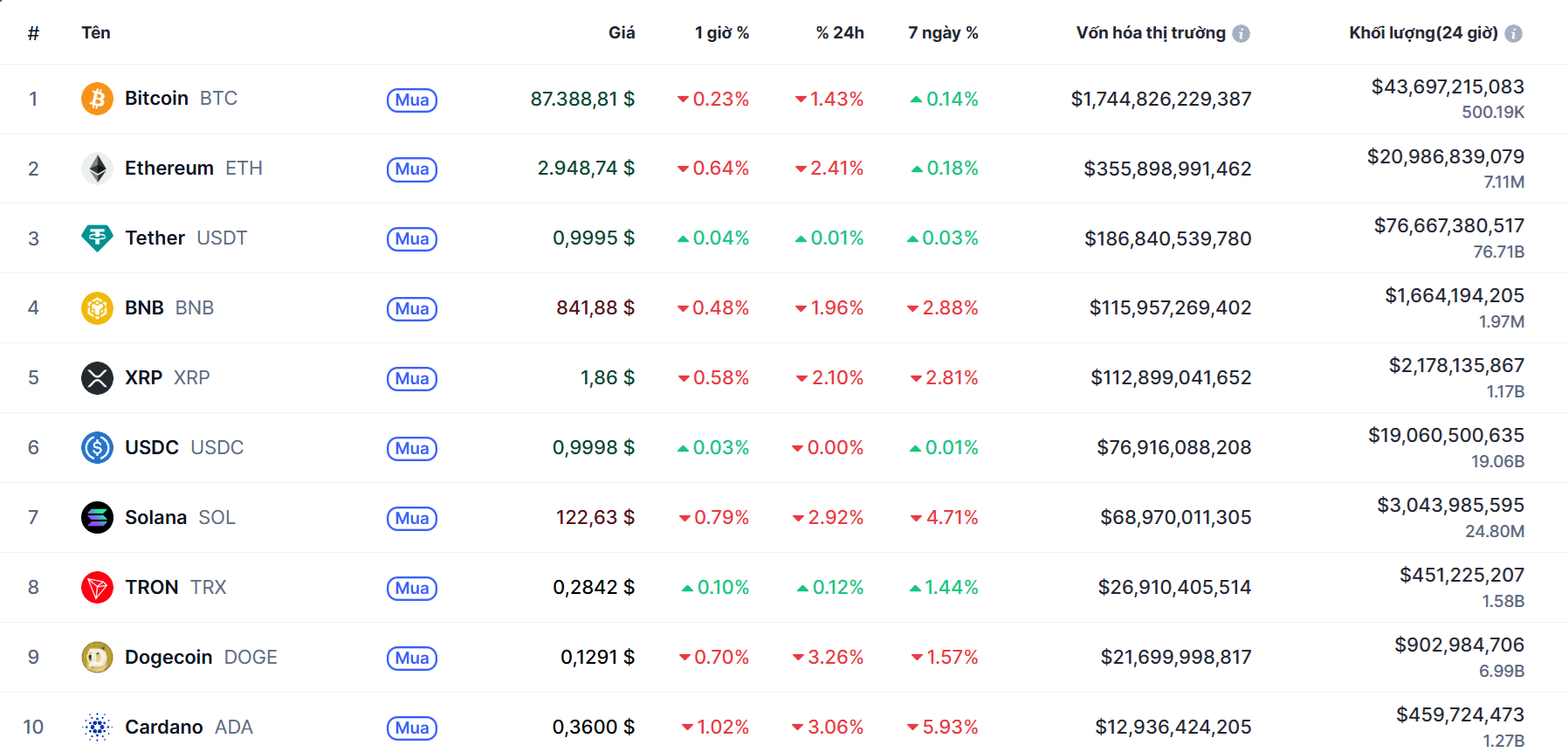Viewport: 1568px width, 752px height.
Task: Click XRP price 1,86 $
Action: (608, 377)
